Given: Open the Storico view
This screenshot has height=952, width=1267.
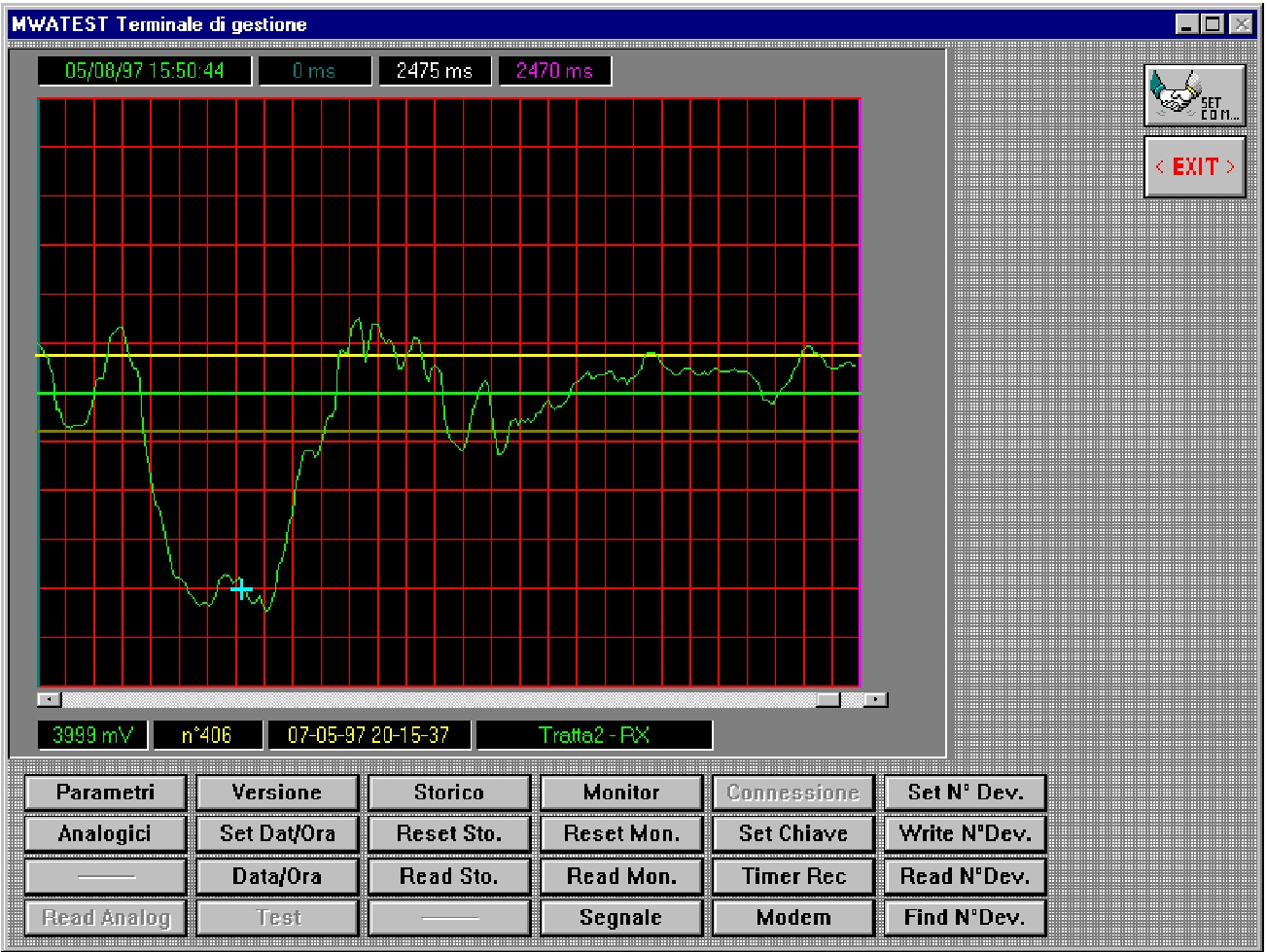Looking at the screenshot, I should pyautogui.click(x=449, y=793).
